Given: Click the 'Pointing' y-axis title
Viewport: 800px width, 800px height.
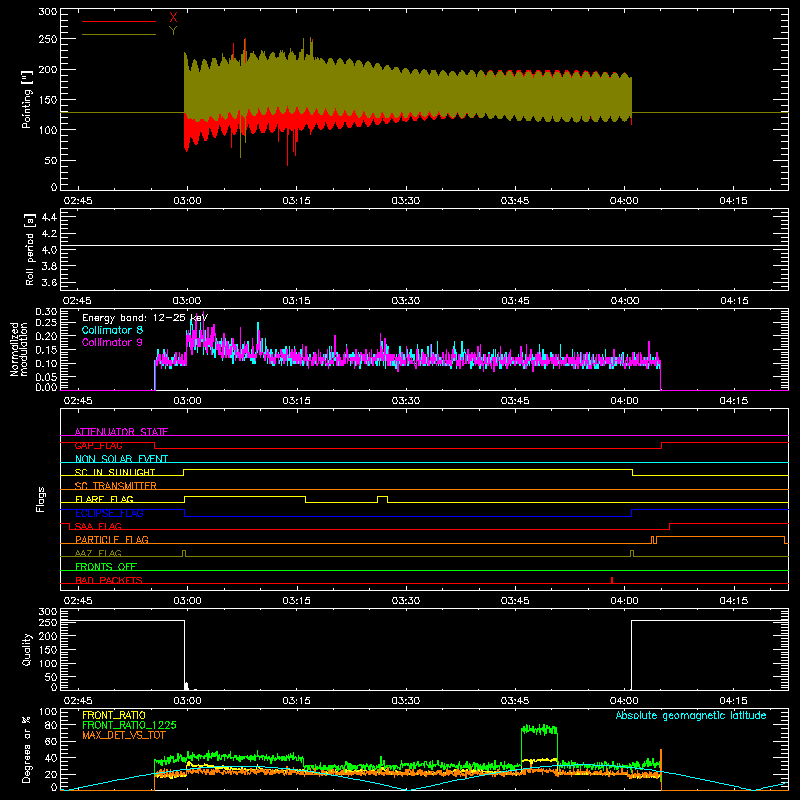Looking at the screenshot, I should tap(27, 101).
